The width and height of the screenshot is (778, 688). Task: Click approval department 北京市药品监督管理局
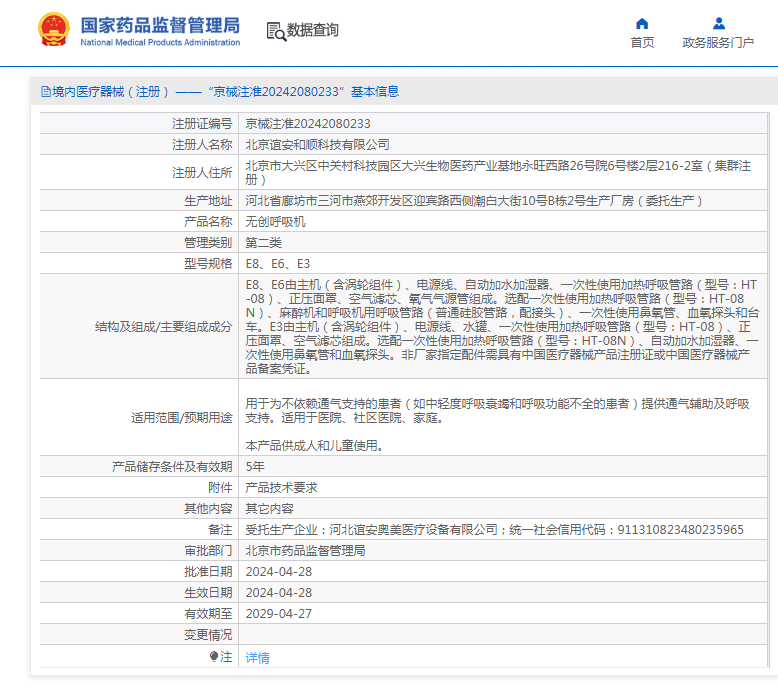305,550
